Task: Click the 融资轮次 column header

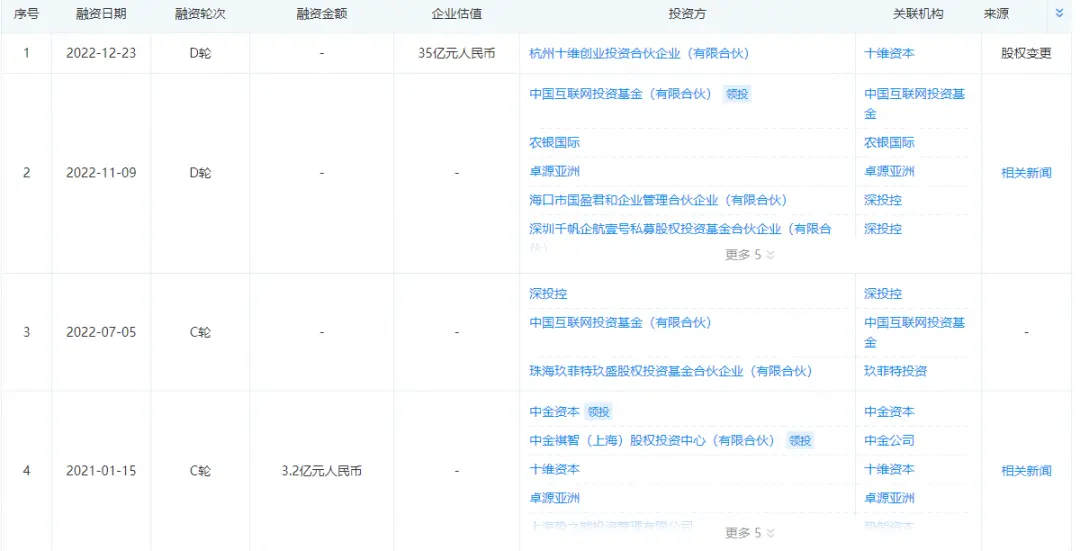Action: pos(200,14)
